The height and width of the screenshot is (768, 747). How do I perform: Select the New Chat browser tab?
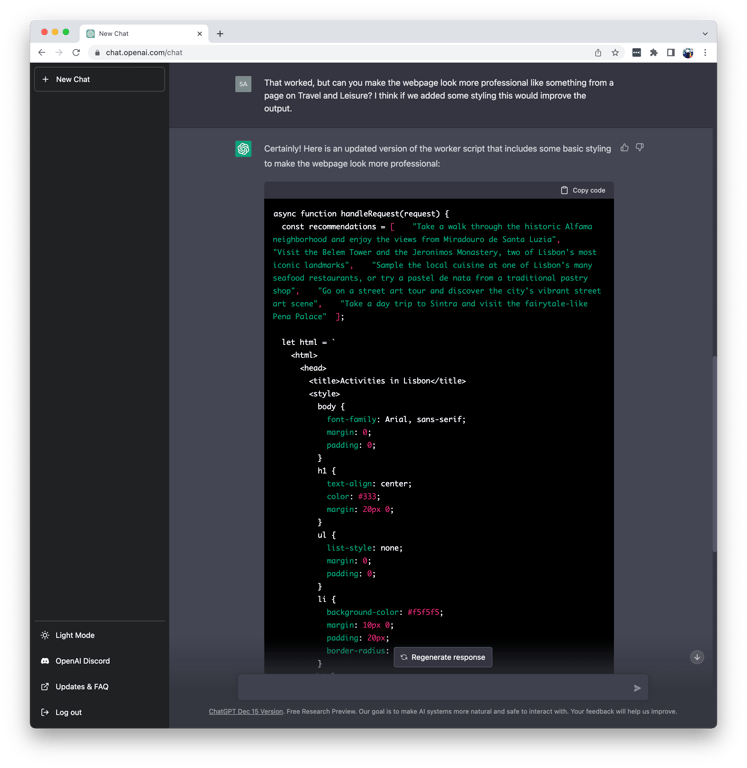coord(144,34)
